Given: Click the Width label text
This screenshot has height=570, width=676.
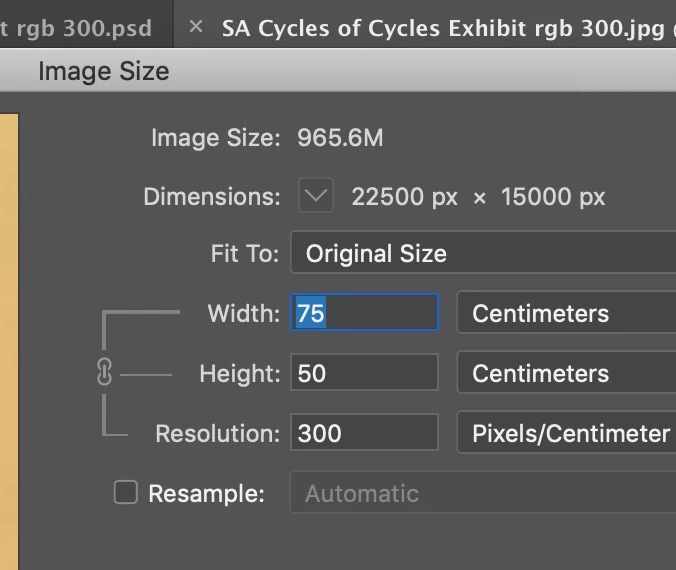Looking at the screenshot, I should click(x=243, y=313).
